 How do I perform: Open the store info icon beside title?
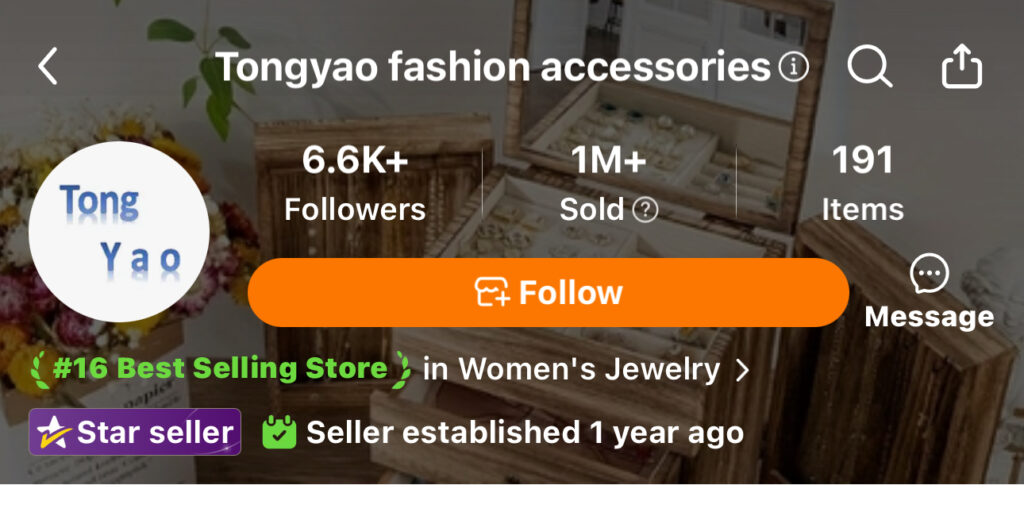[793, 66]
